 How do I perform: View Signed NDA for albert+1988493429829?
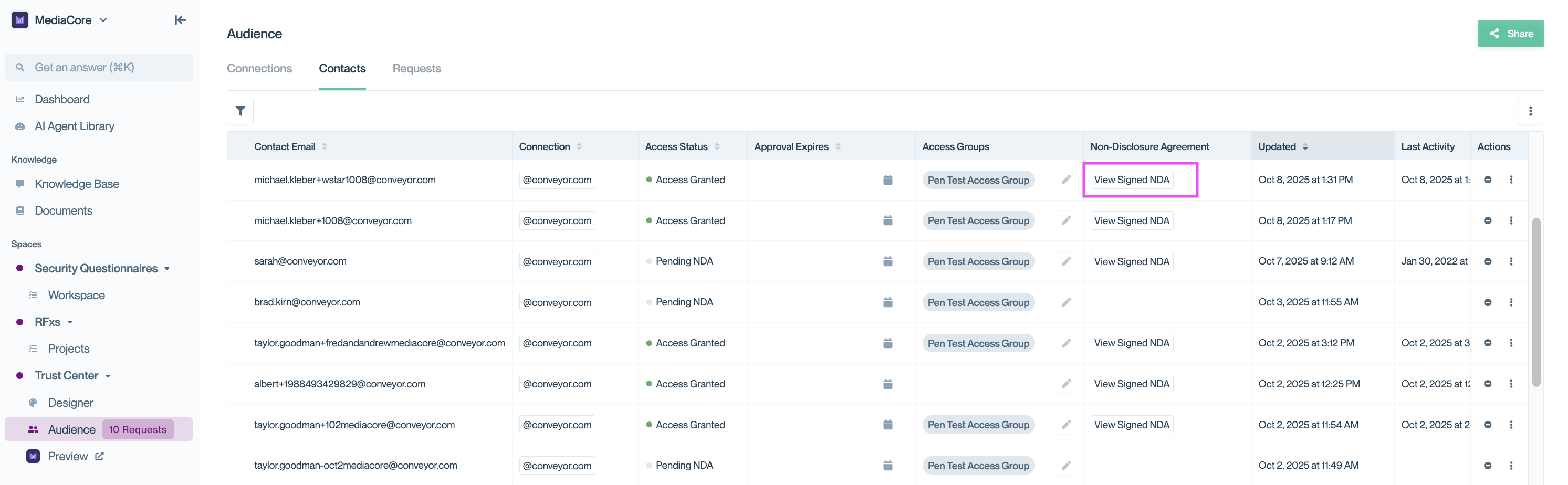(x=1132, y=383)
